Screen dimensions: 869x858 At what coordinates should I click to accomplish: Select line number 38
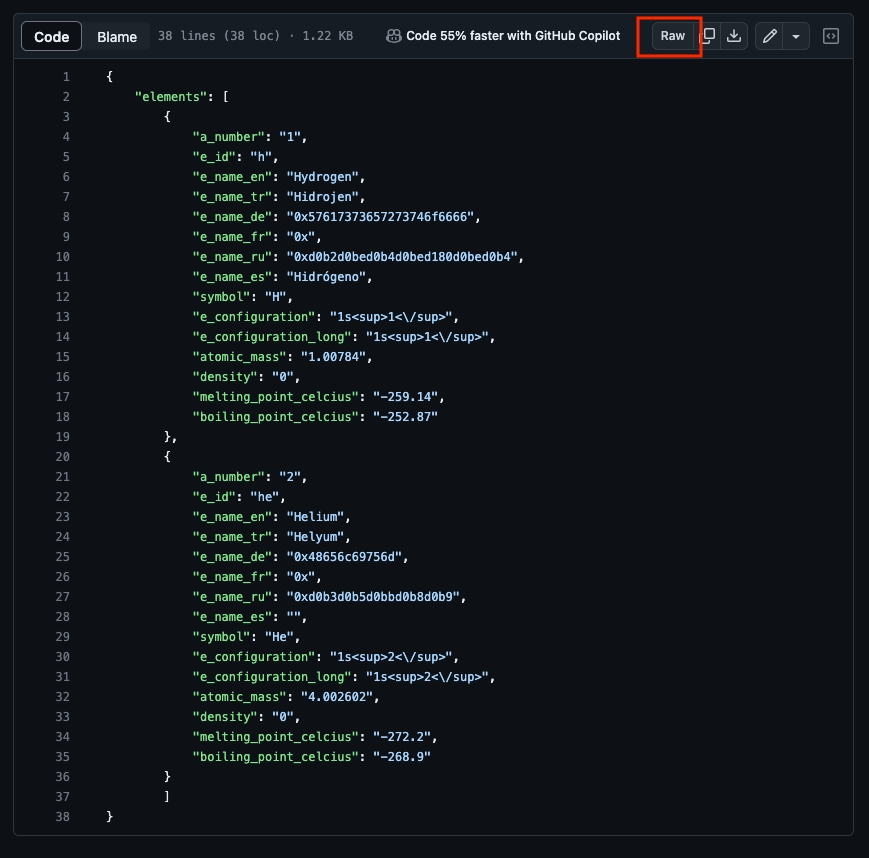(x=63, y=816)
